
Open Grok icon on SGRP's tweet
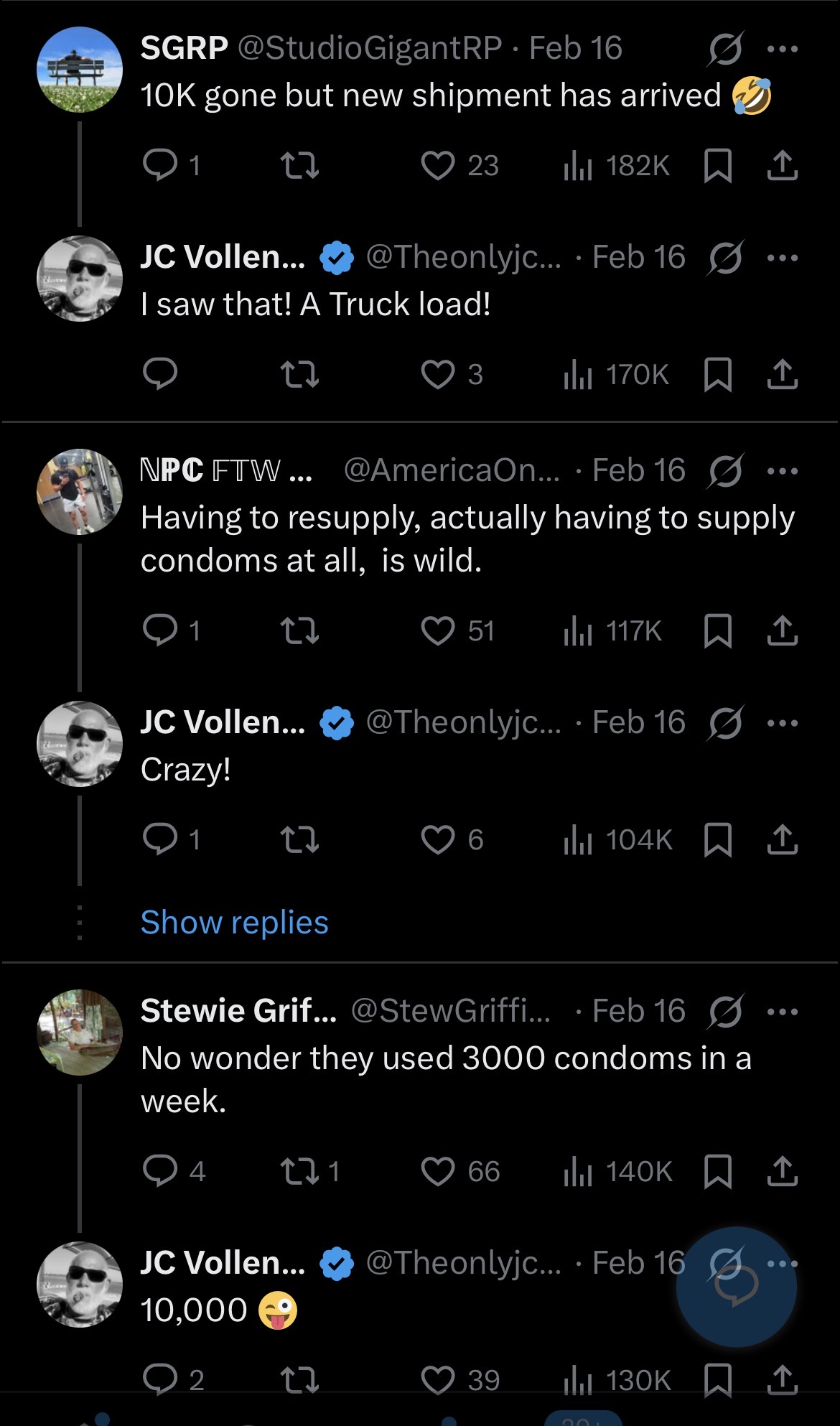(725, 49)
